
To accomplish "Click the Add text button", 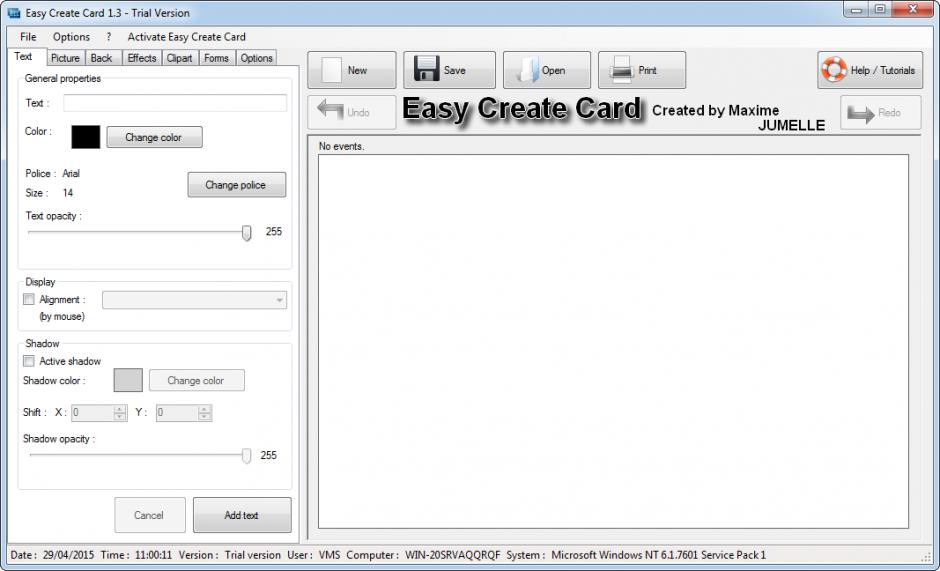I will [242, 515].
